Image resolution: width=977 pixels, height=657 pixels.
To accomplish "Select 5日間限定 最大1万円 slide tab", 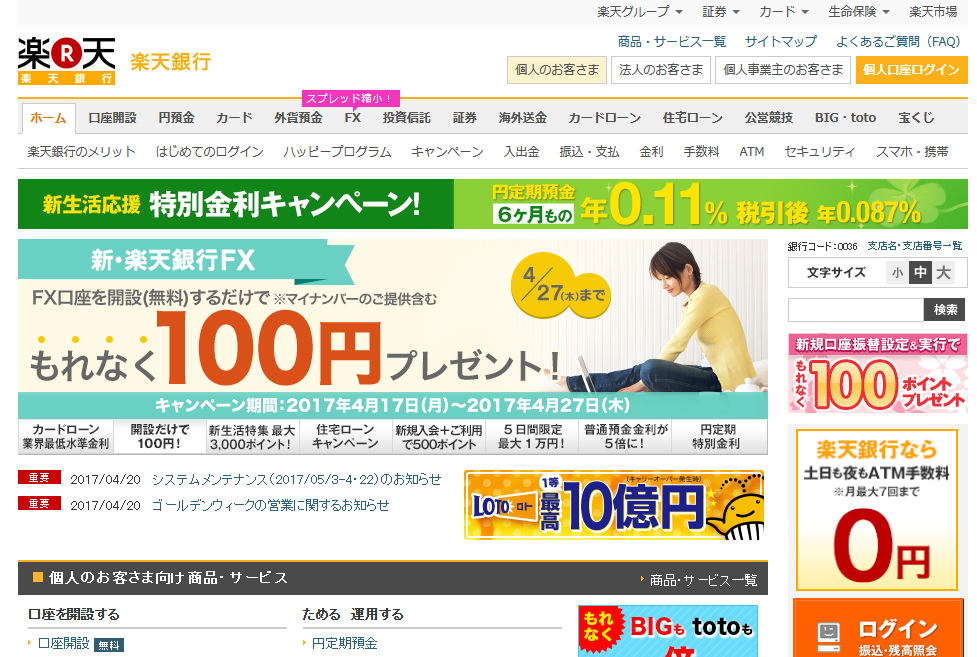I will (531, 436).
